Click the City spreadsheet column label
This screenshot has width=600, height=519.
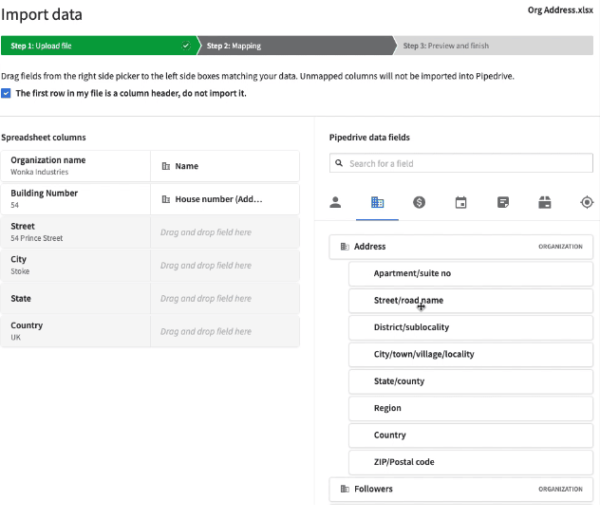click(18, 260)
